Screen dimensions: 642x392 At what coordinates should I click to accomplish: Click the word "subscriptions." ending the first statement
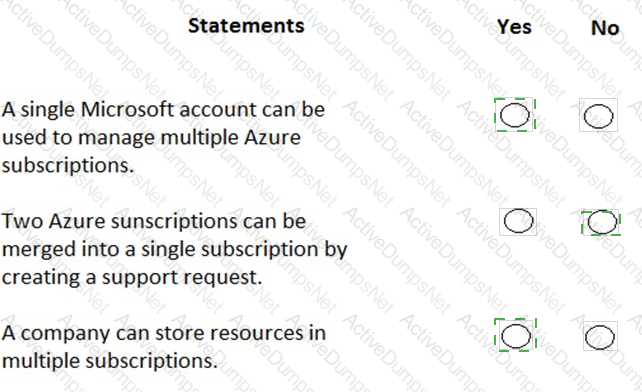coord(68,166)
